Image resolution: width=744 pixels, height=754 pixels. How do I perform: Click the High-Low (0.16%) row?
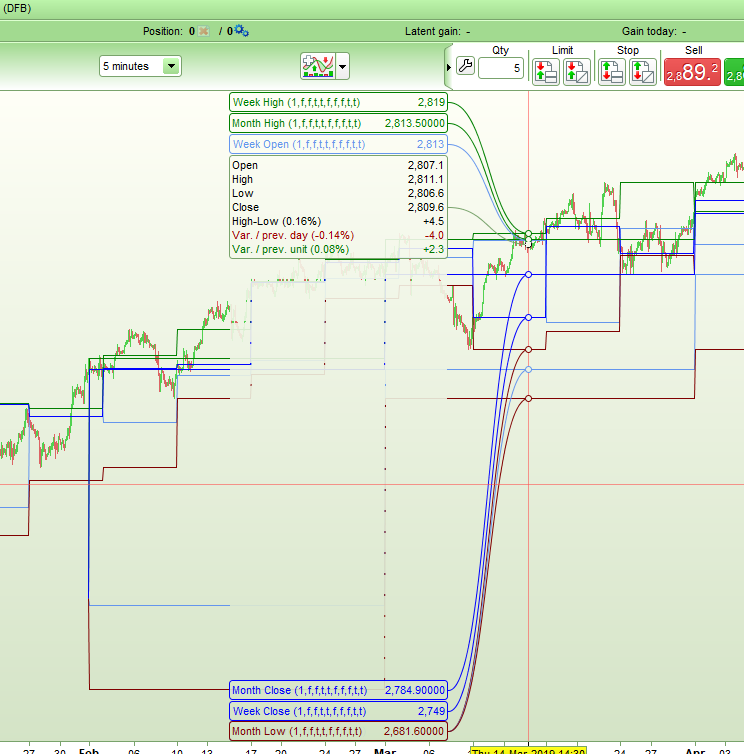point(338,221)
